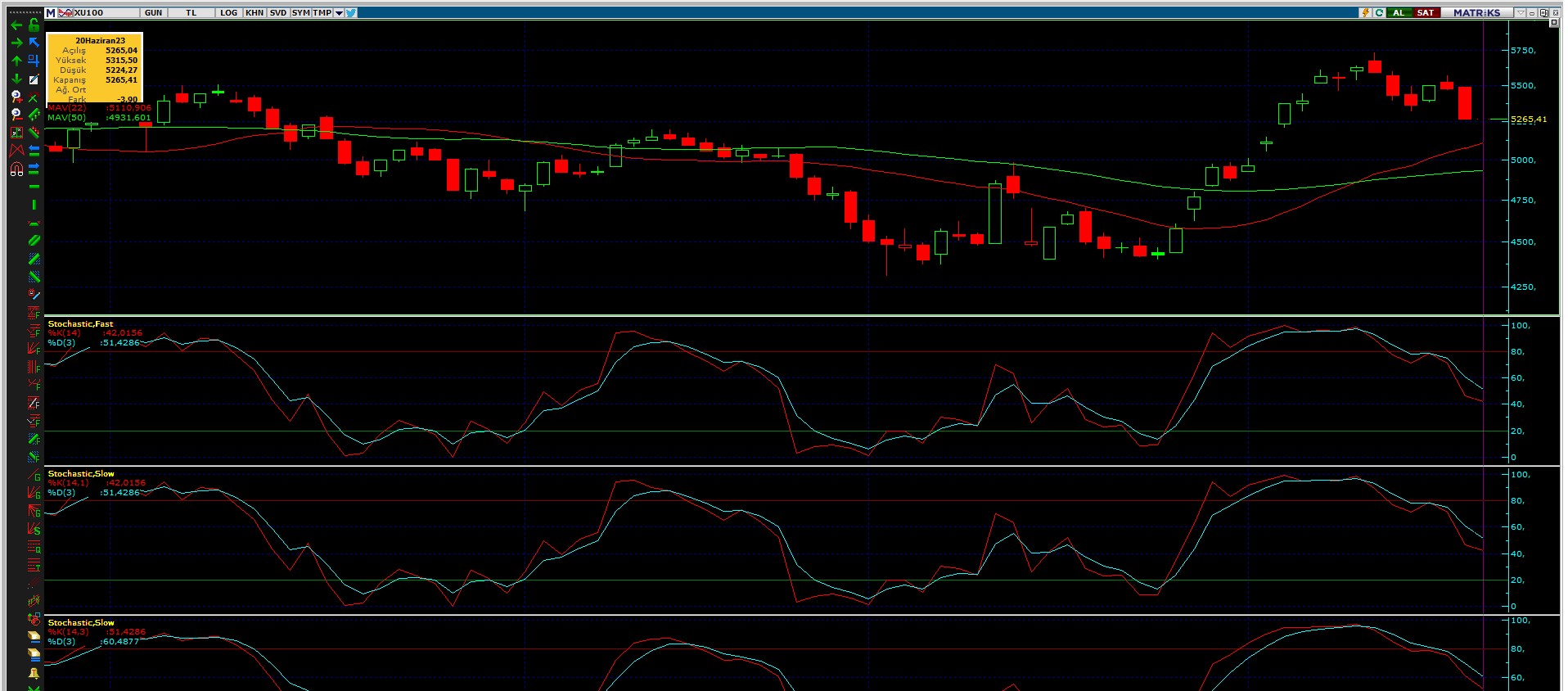Screen dimensions: 1568x691
Task: Open the GUN period selector
Action: pyautogui.click(x=154, y=13)
